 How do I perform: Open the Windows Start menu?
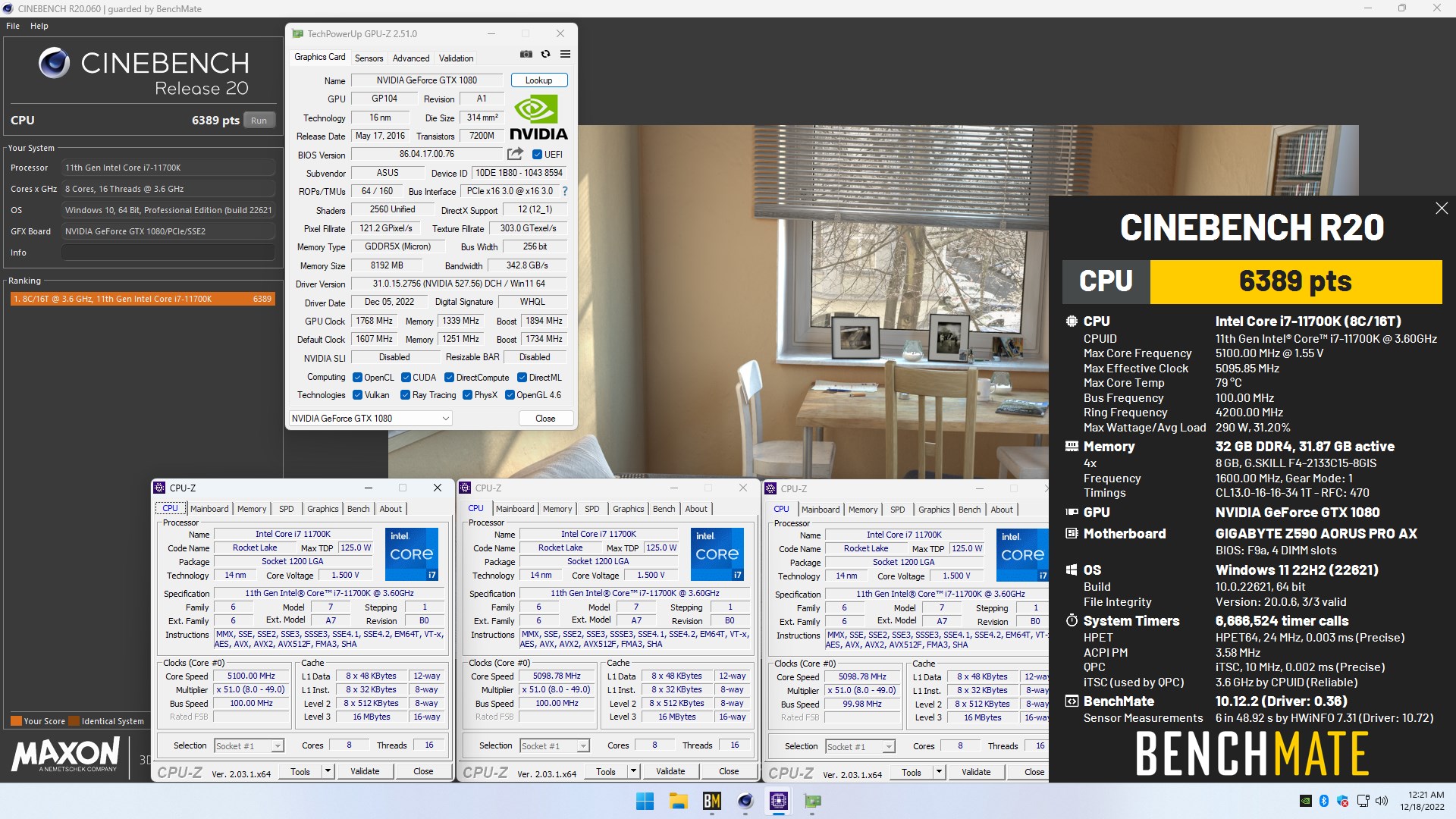tap(645, 801)
